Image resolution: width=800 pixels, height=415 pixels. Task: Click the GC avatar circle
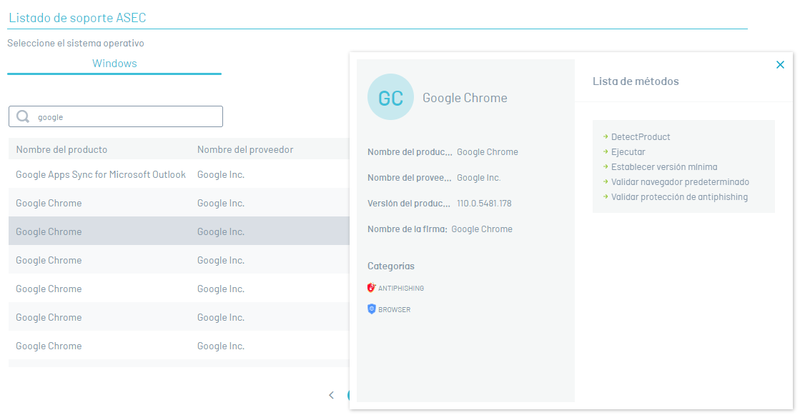pyautogui.click(x=390, y=97)
